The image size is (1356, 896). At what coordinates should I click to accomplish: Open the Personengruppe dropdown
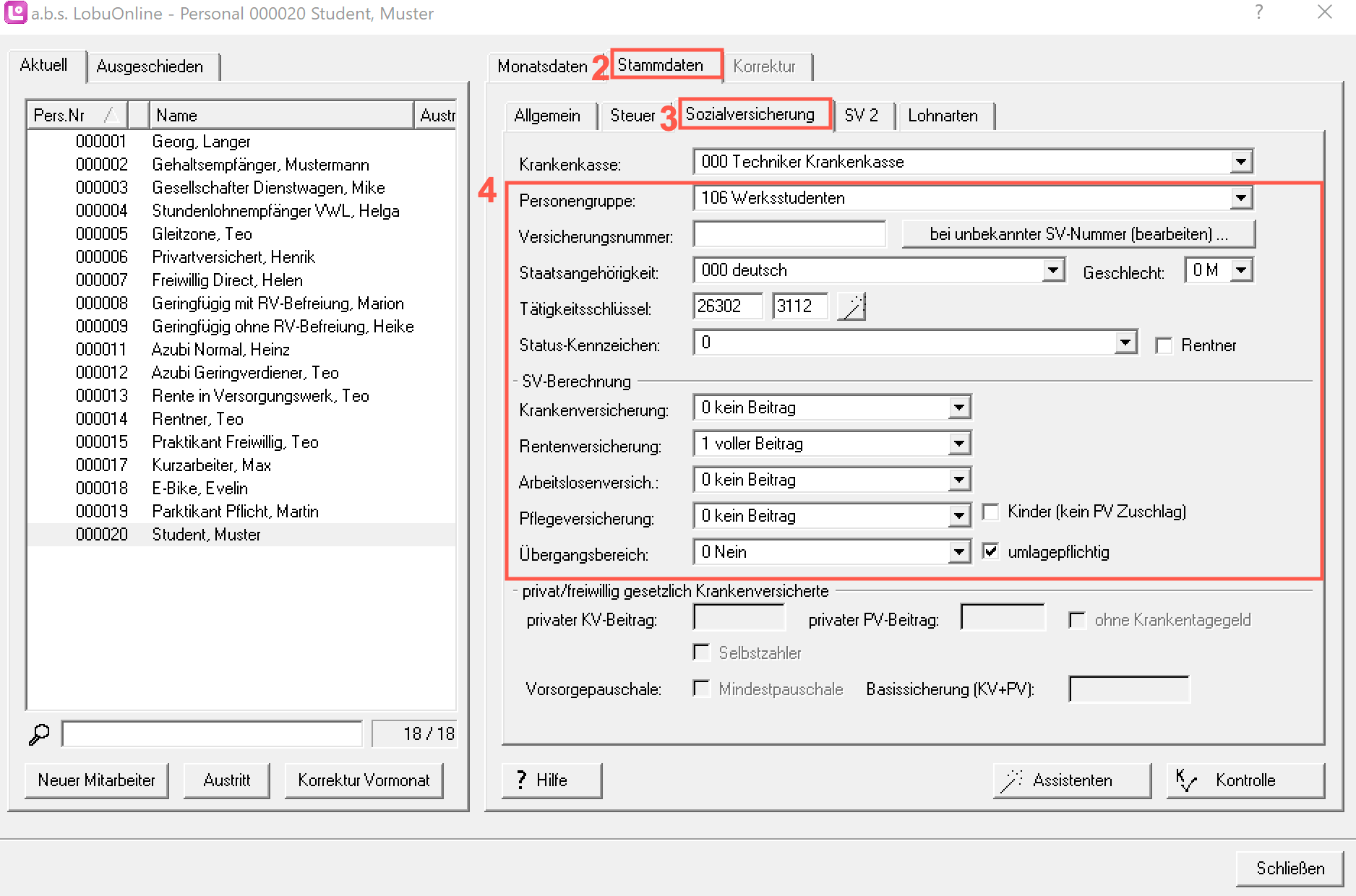pyautogui.click(x=1241, y=198)
